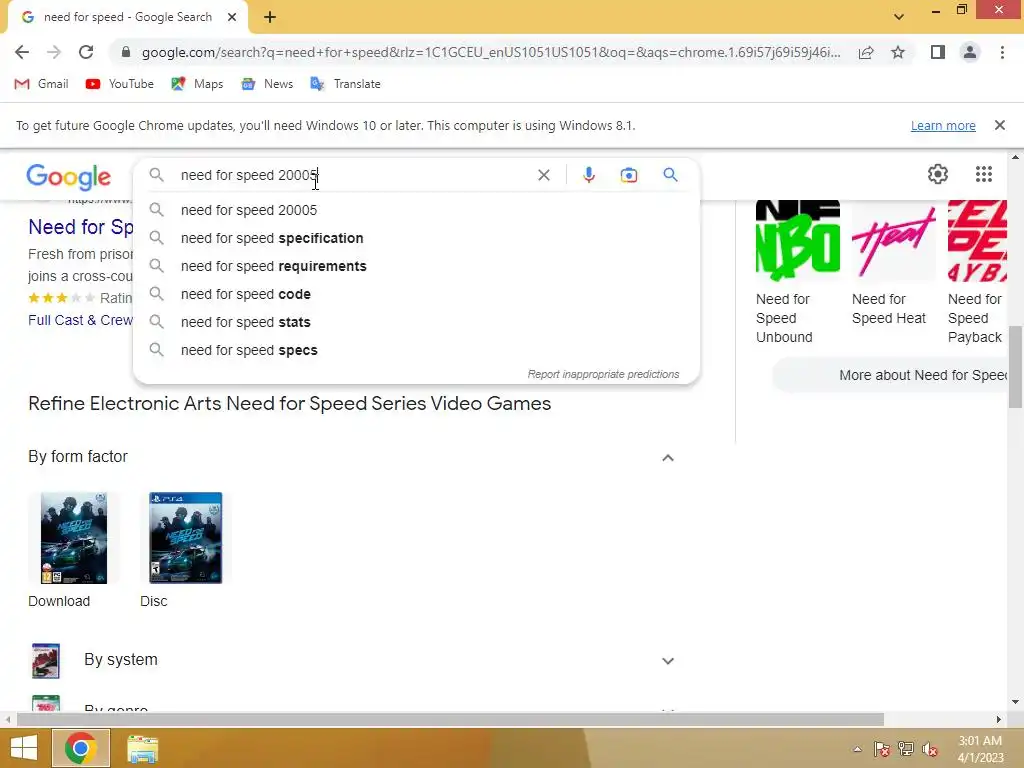1024x768 pixels.
Task: Click the Google logo
Action: pyautogui.click(x=69, y=176)
